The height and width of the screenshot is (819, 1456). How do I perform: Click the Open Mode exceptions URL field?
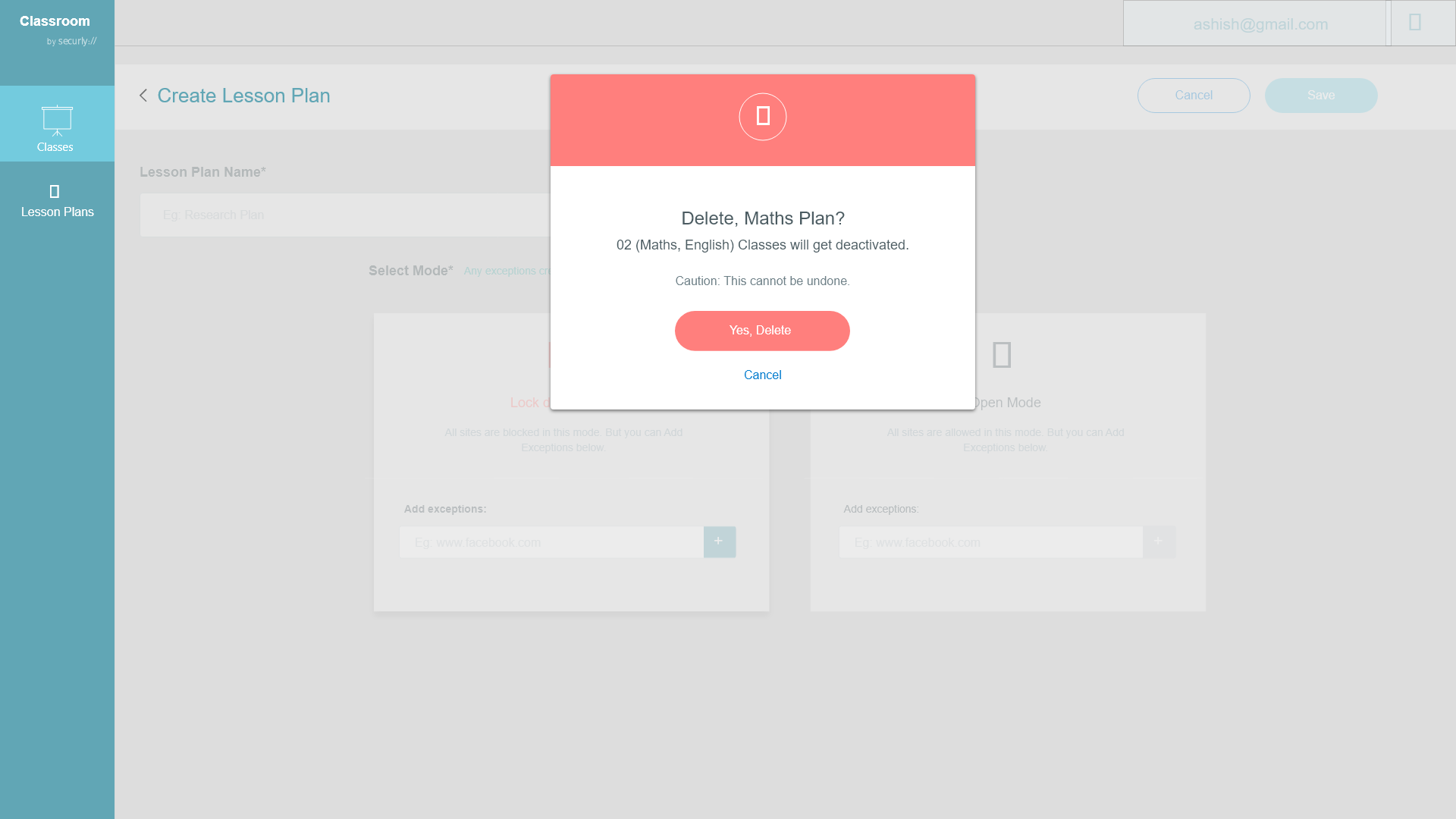[x=990, y=542]
